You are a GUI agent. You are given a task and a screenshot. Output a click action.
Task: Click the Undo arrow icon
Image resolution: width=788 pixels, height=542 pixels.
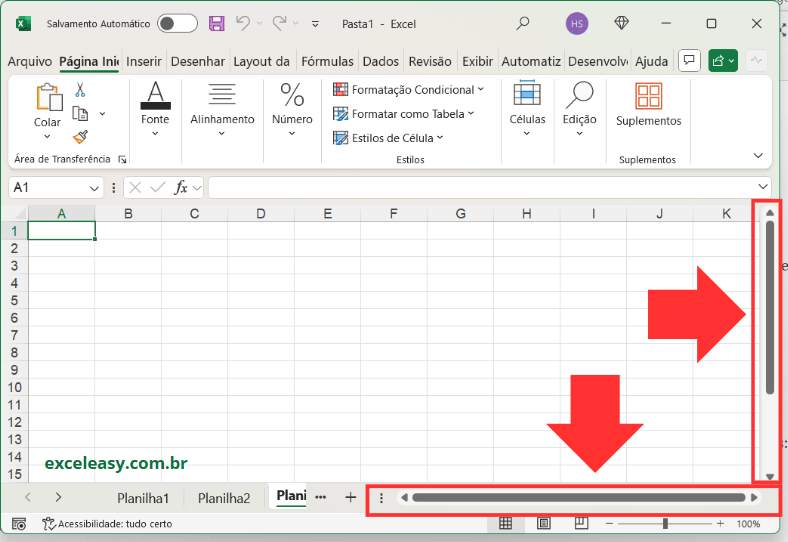242,23
